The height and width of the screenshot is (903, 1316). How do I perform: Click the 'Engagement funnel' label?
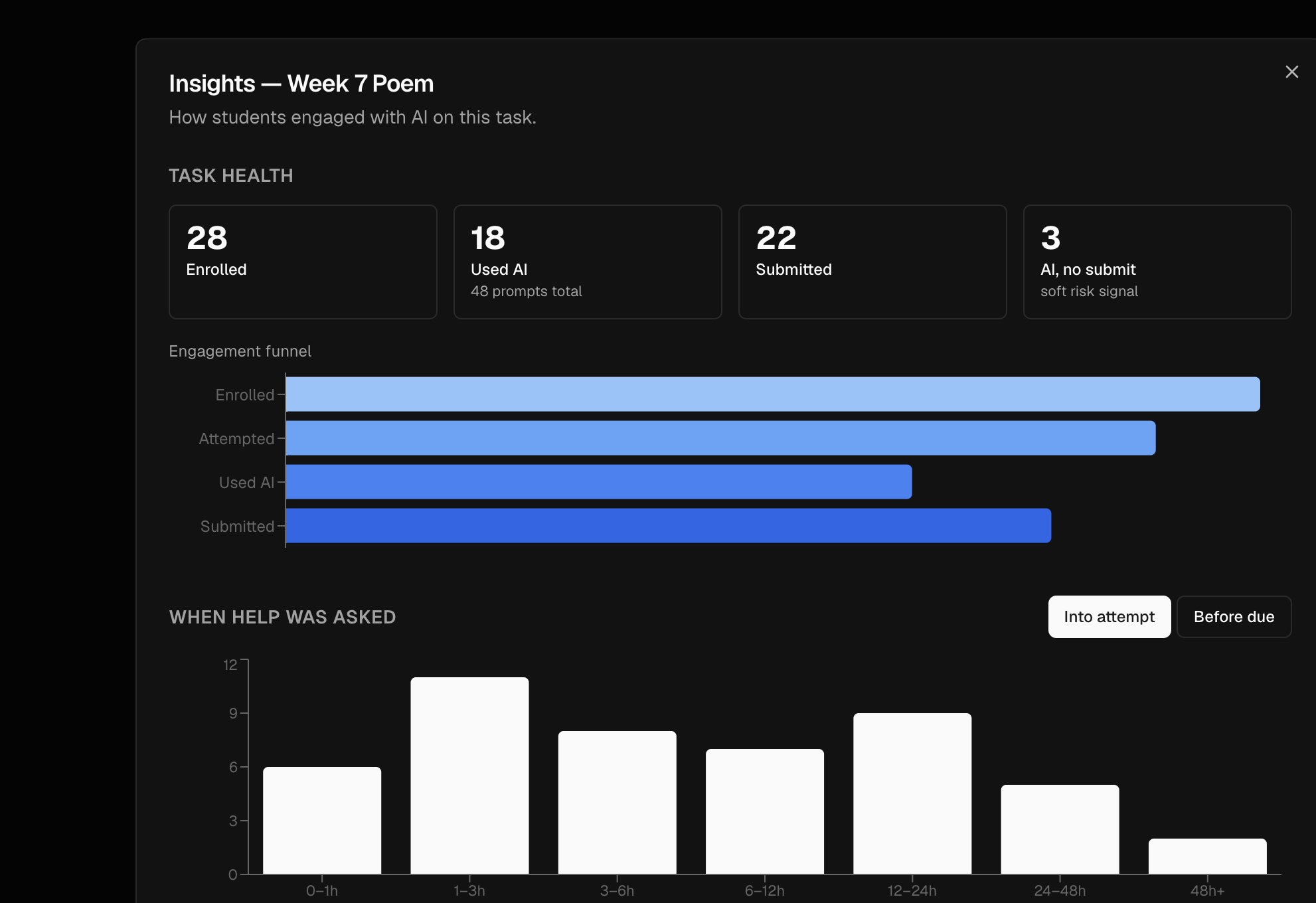240,351
